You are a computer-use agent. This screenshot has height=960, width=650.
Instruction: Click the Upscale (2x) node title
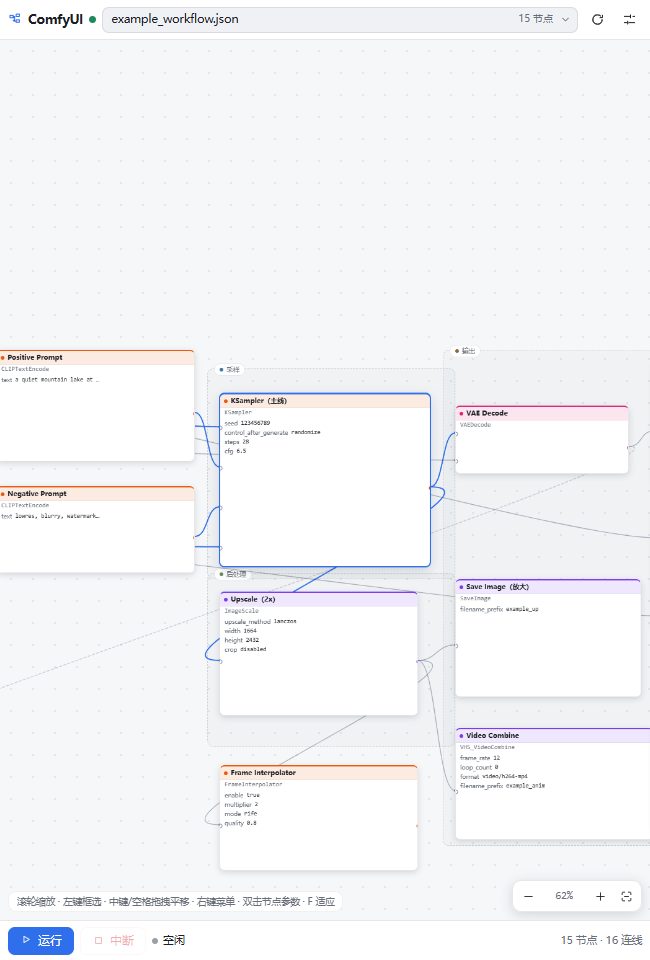253,599
